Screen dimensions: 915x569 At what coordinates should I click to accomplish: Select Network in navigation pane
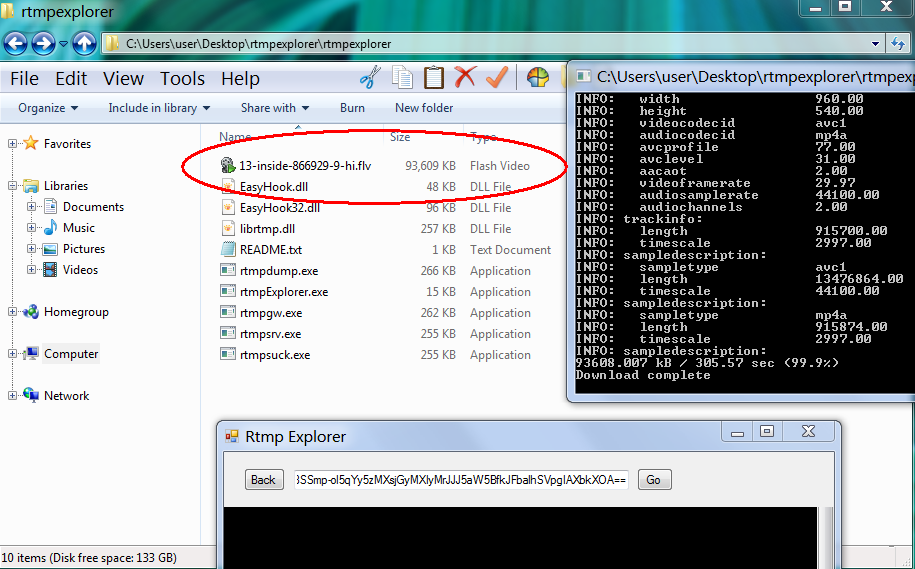67,396
